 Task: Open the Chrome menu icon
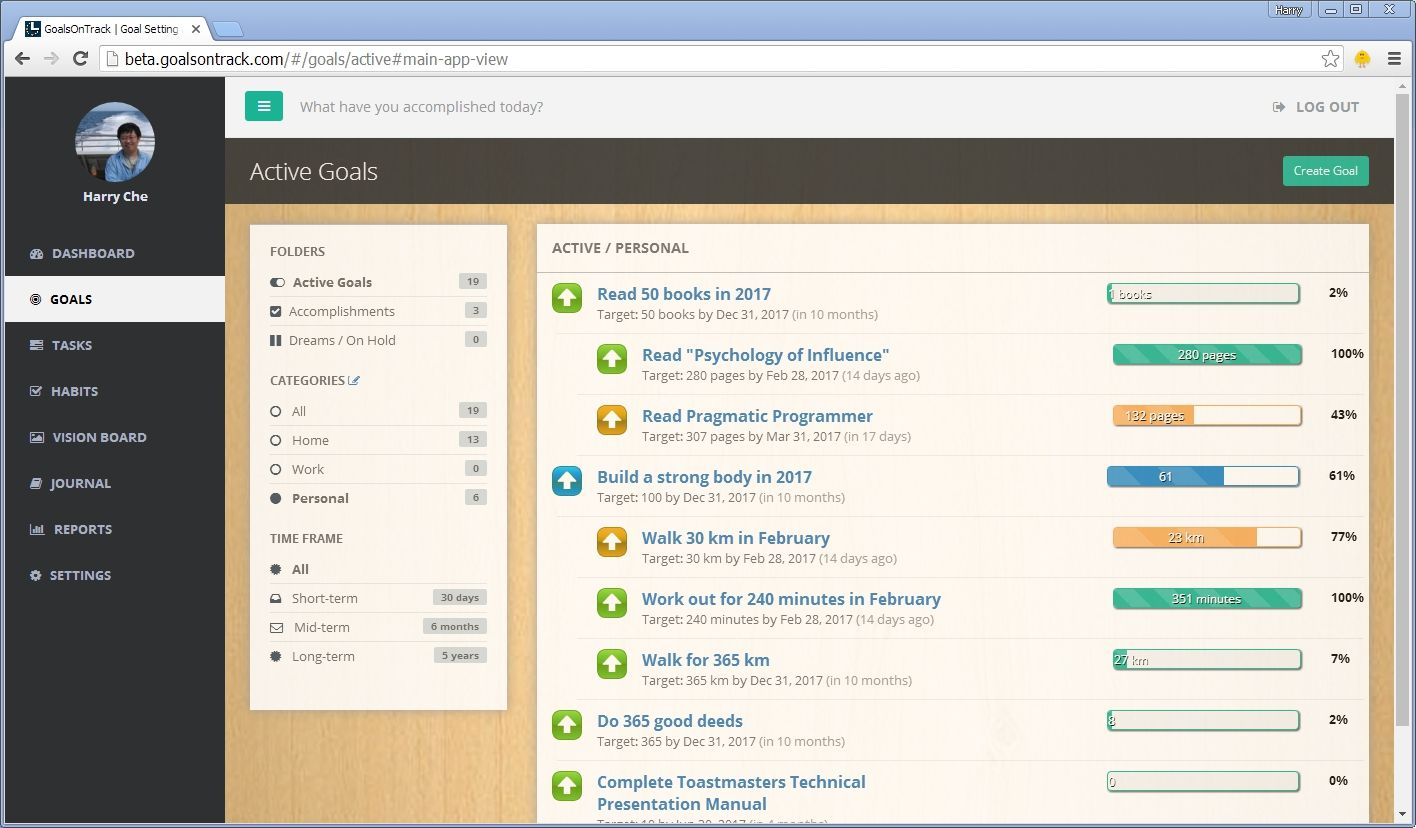[x=1394, y=59]
